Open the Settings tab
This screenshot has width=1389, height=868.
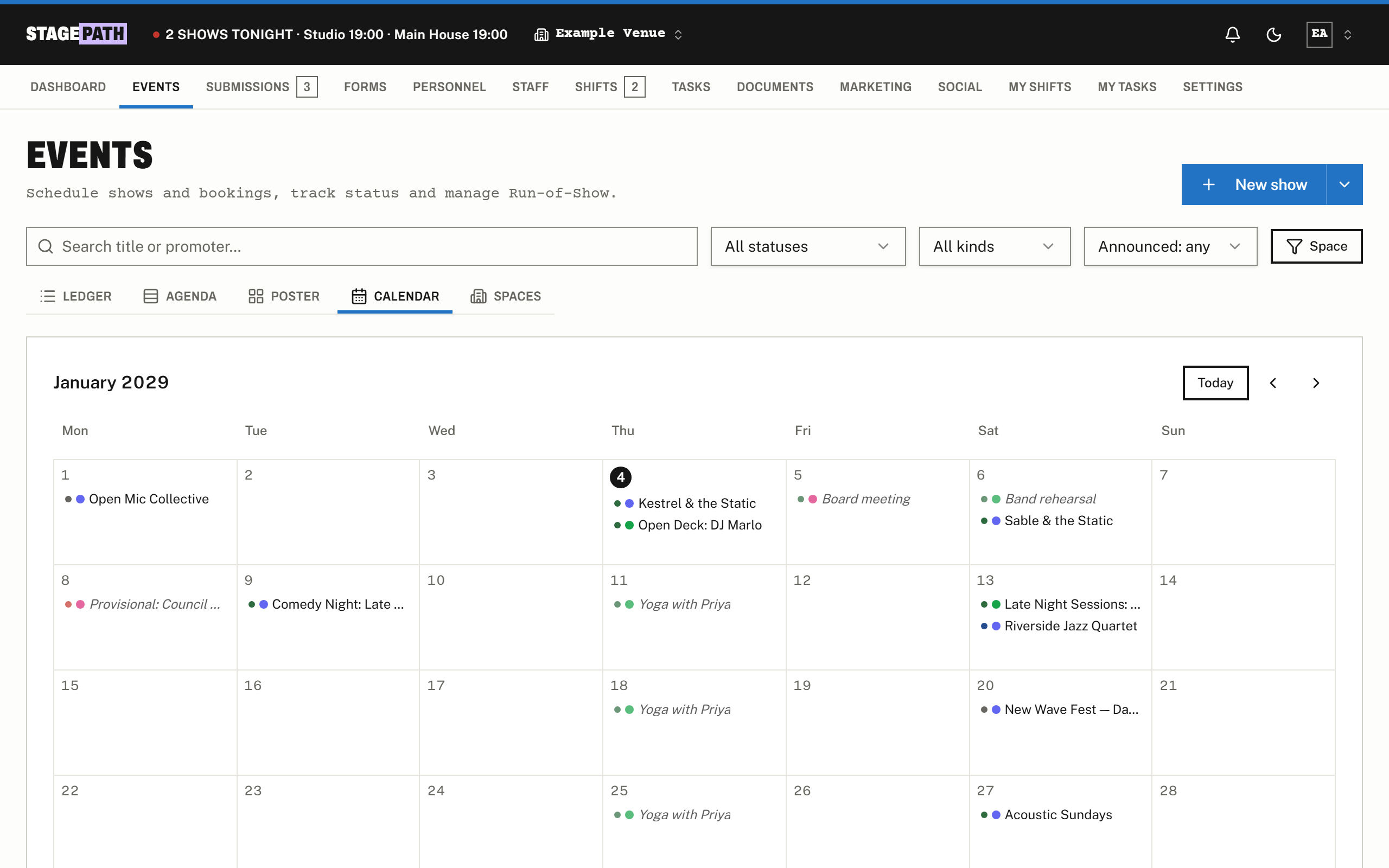tap(1212, 87)
